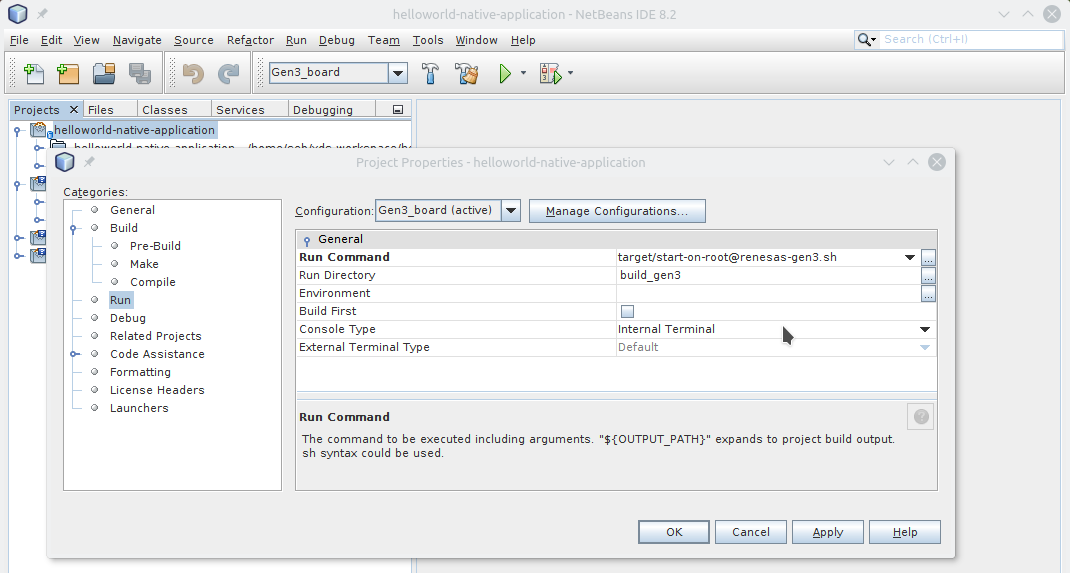Click the Clean and Build icon
Screen dimensions: 1070x573
tap(467, 73)
